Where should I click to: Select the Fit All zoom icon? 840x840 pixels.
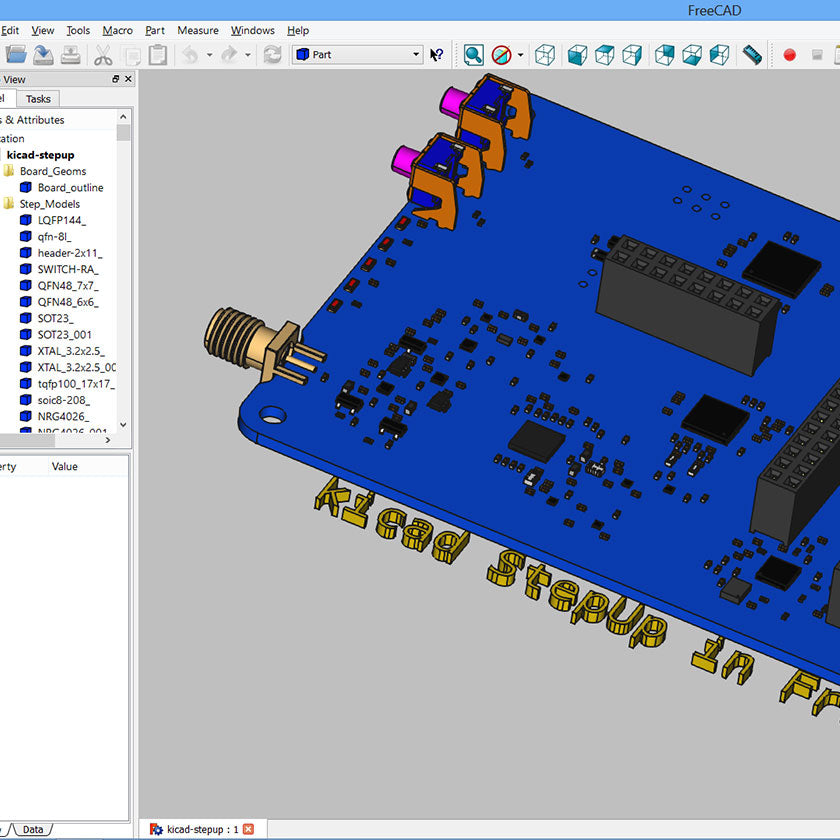(473, 55)
